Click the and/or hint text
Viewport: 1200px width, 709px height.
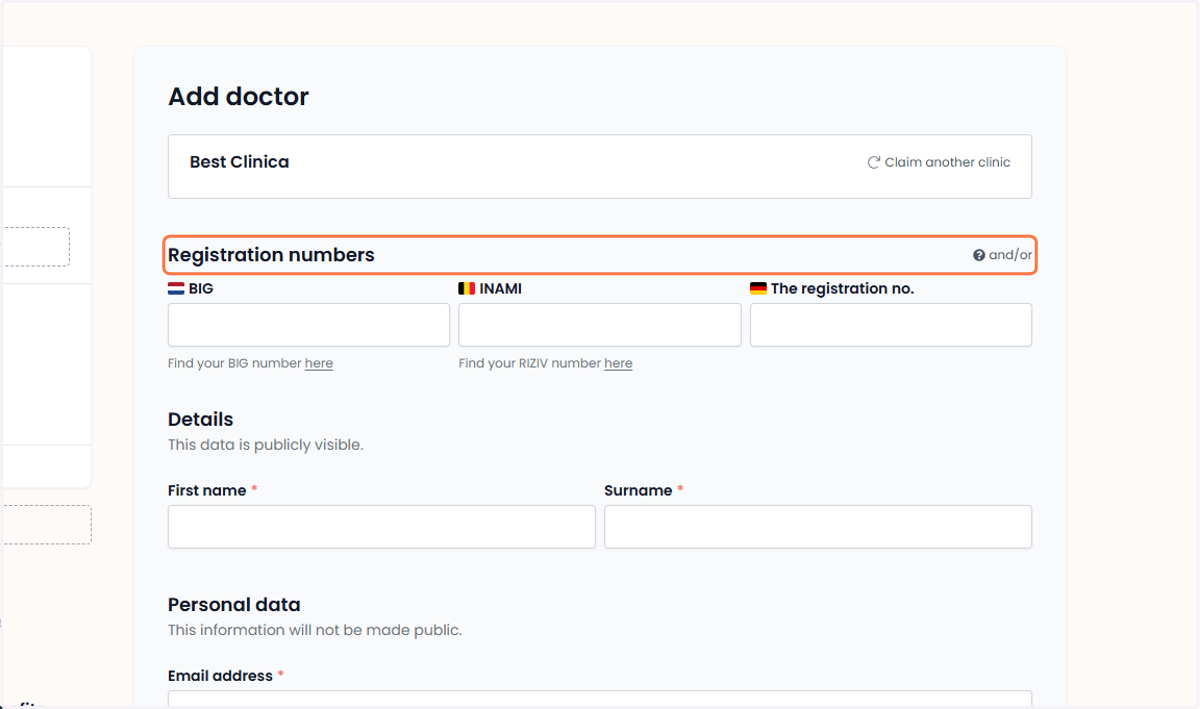pos(1010,255)
